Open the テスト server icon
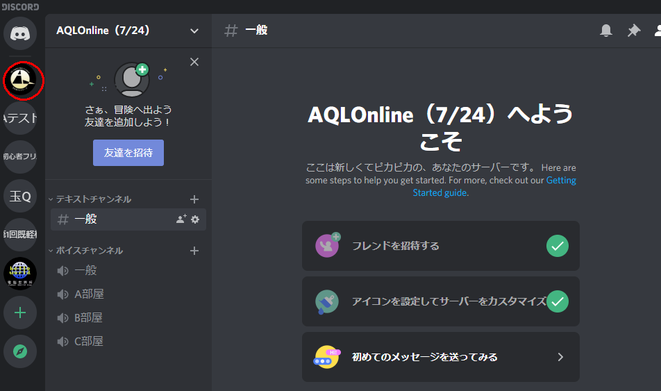The image size is (661, 391). (20, 118)
